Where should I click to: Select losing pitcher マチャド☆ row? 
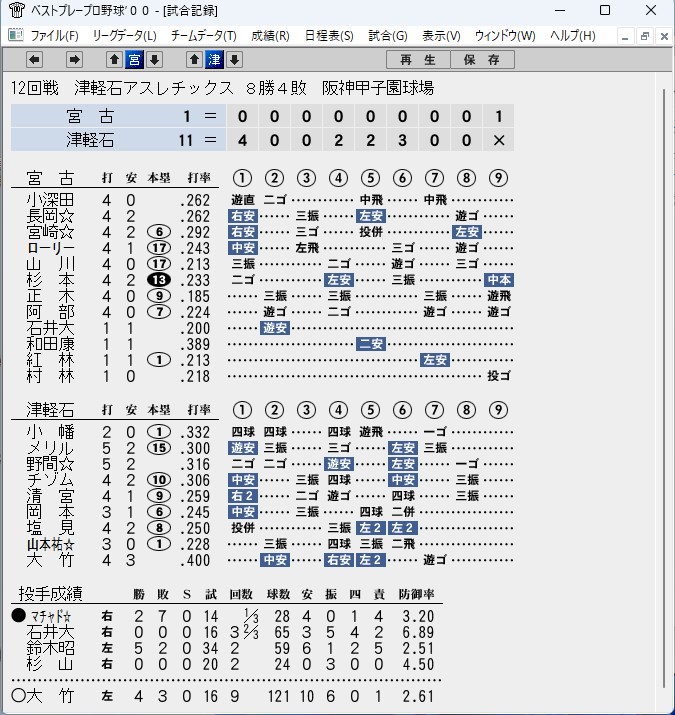click(x=227, y=617)
